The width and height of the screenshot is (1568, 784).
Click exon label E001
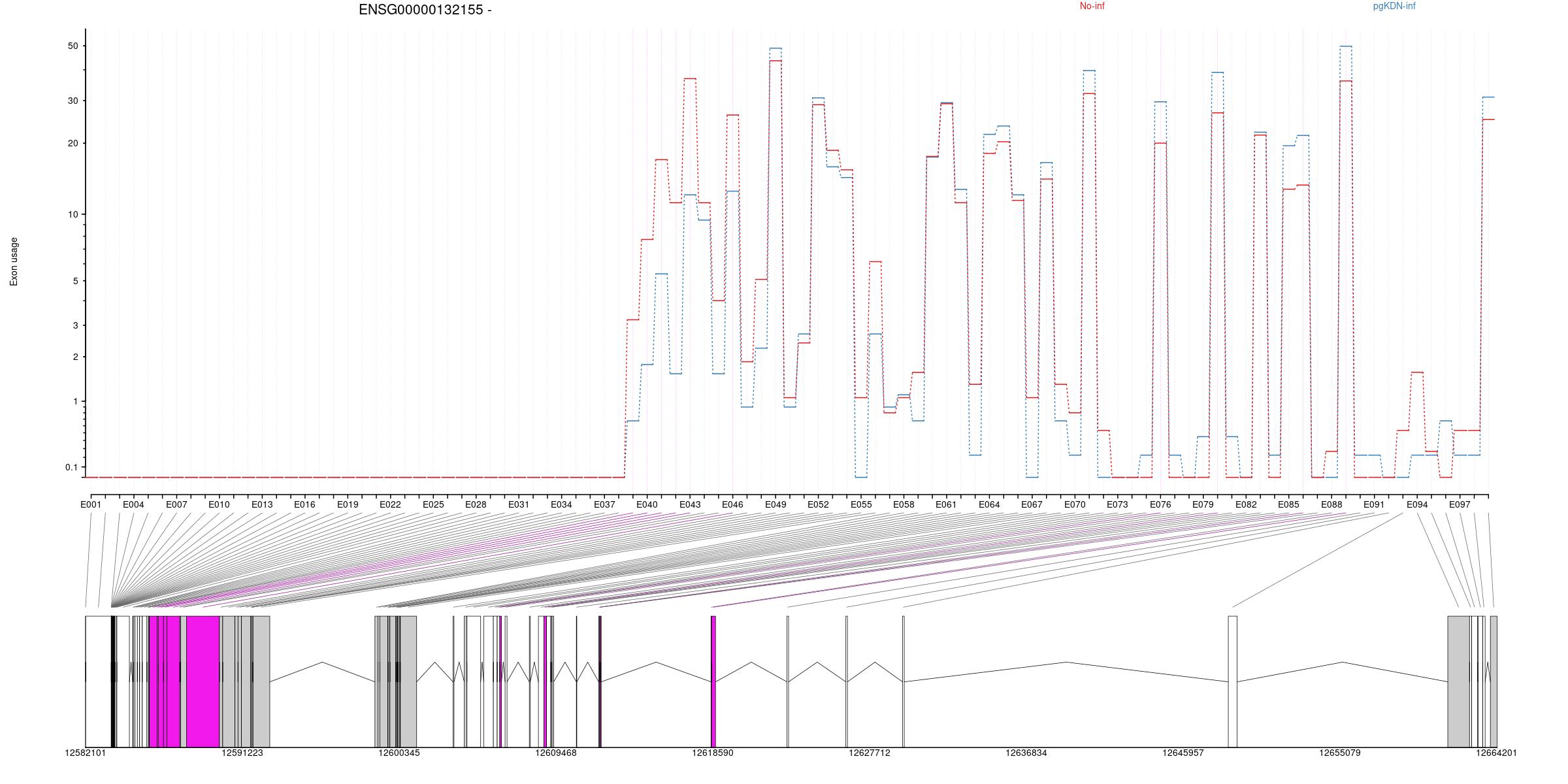coord(91,504)
